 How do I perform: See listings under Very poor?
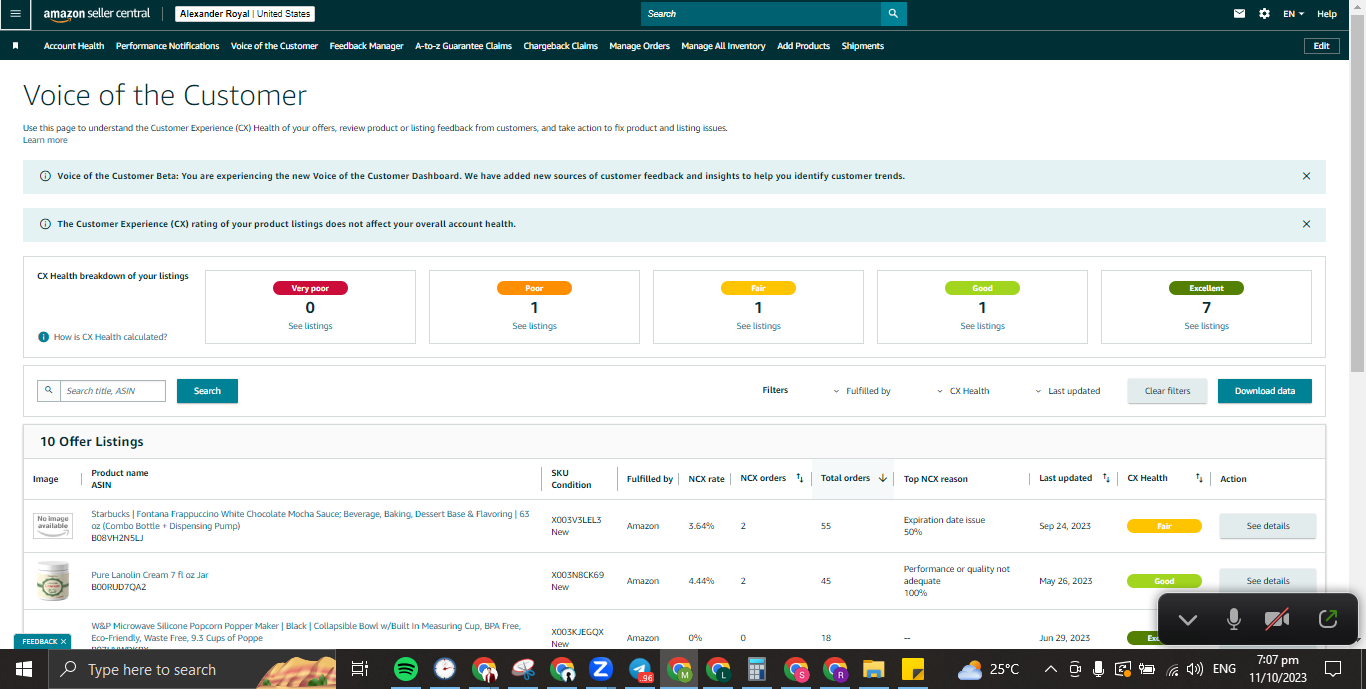click(310, 326)
